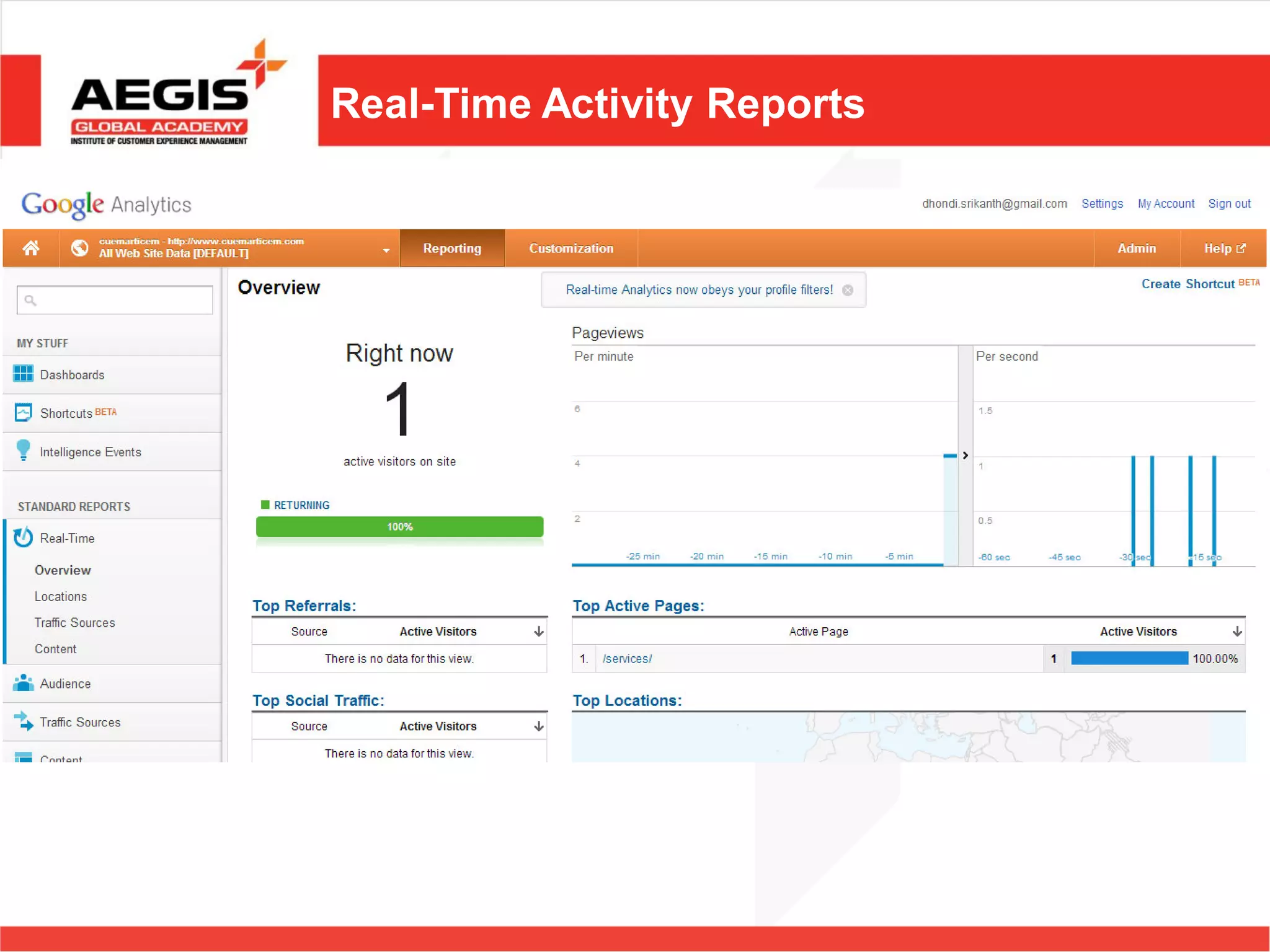1270x952 pixels.
Task: Click the Audience people icon
Action: (x=23, y=682)
